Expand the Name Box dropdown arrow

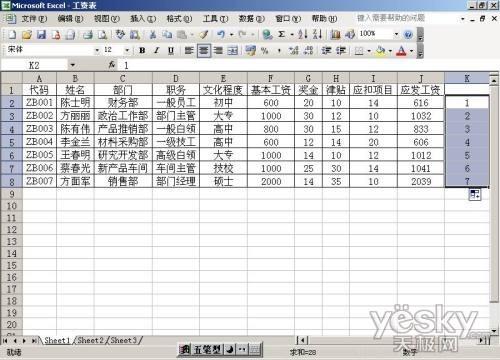coord(72,65)
